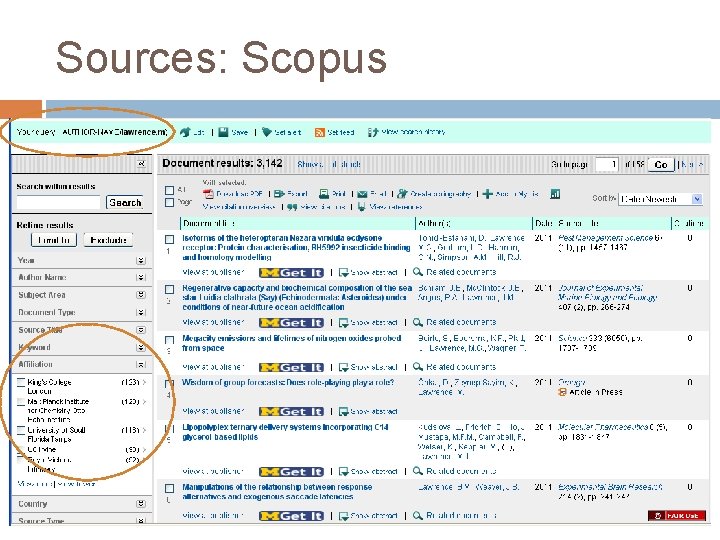Click the Save floppy disk icon
Screen dimensions: 720x540
[223, 132]
